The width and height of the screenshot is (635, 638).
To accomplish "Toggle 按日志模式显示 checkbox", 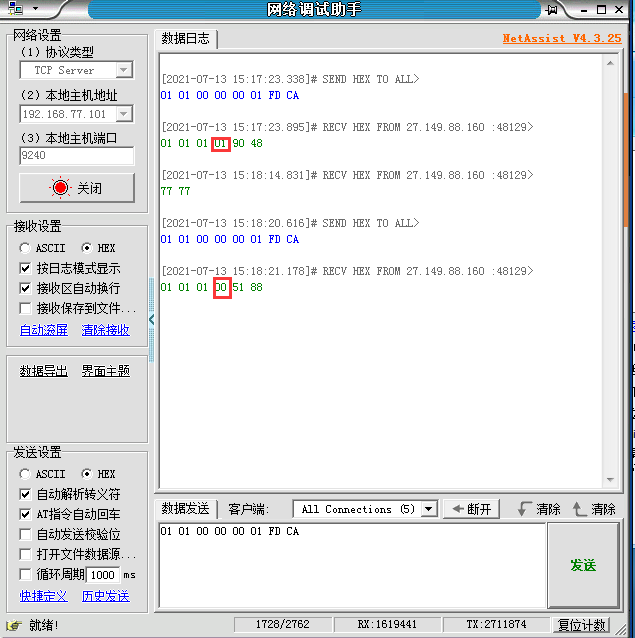I will click(25, 269).
